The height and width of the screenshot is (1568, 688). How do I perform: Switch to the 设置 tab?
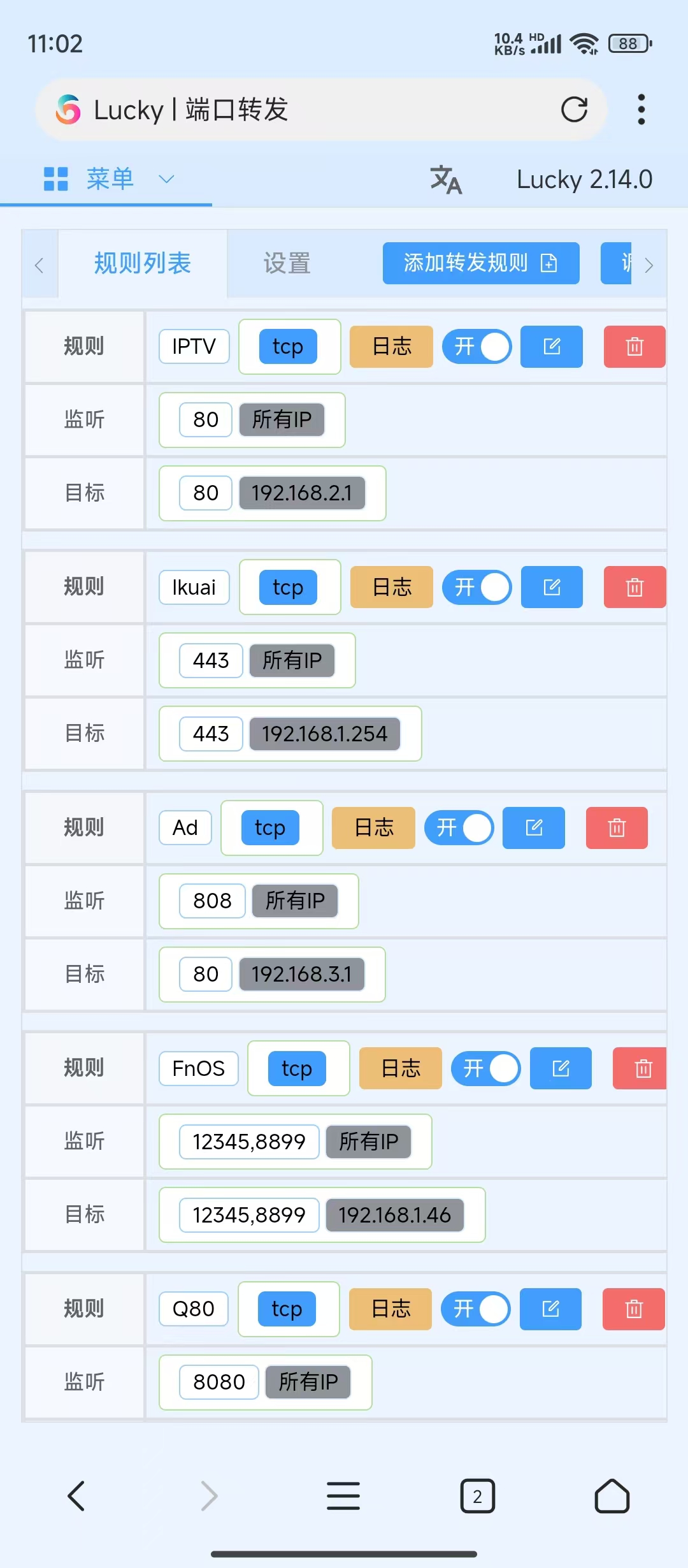pos(287,263)
